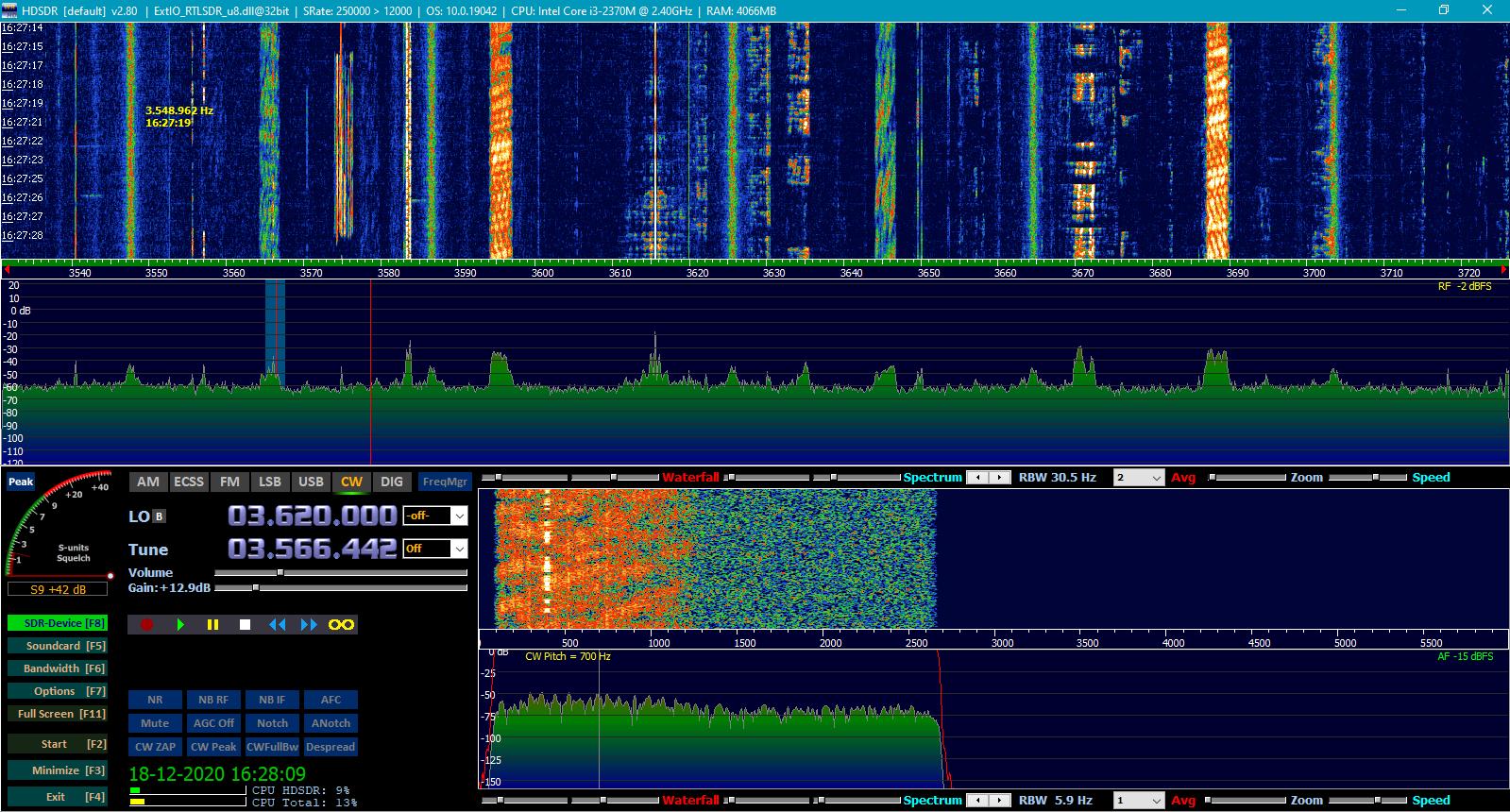Click the right arrow of the lower RBW stepper
Image resolution: width=1510 pixels, height=812 pixels.
pyautogui.click(x=1000, y=801)
